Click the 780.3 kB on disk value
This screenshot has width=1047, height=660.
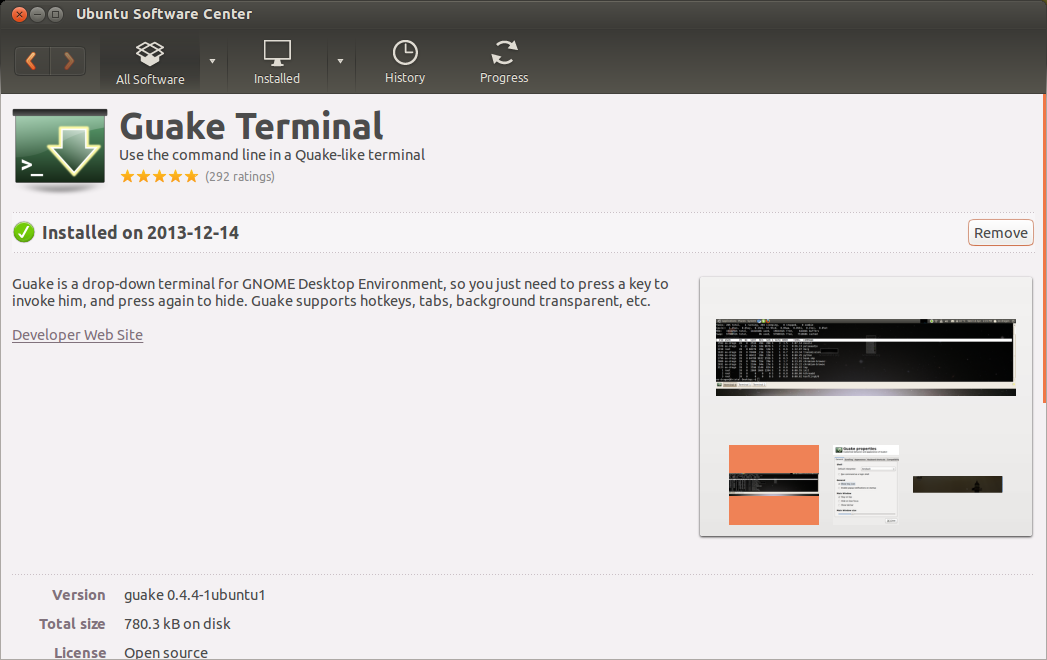click(177, 624)
